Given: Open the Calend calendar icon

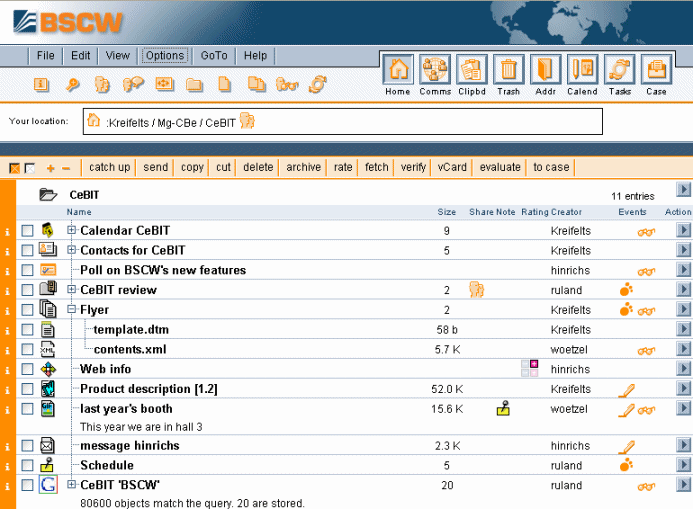Looking at the screenshot, I should click(582, 70).
